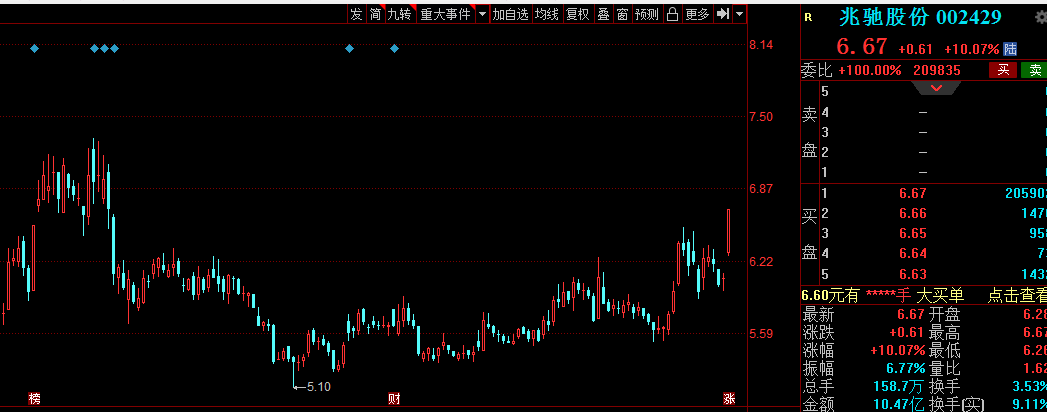This screenshot has height=412, width=1047.
Task: Click the 点击查看 link
Action: (x=1017, y=295)
